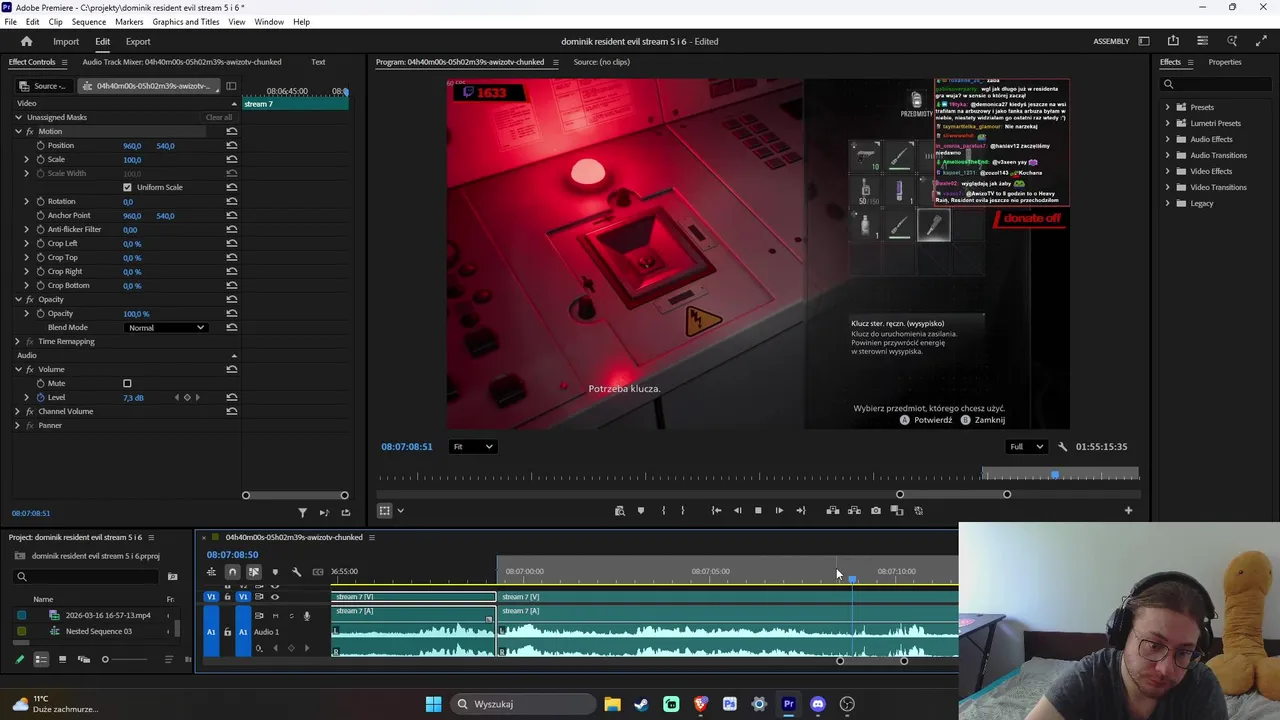Open the Export workspace
The width and height of the screenshot is (1280, 720).
pos(138,42)
